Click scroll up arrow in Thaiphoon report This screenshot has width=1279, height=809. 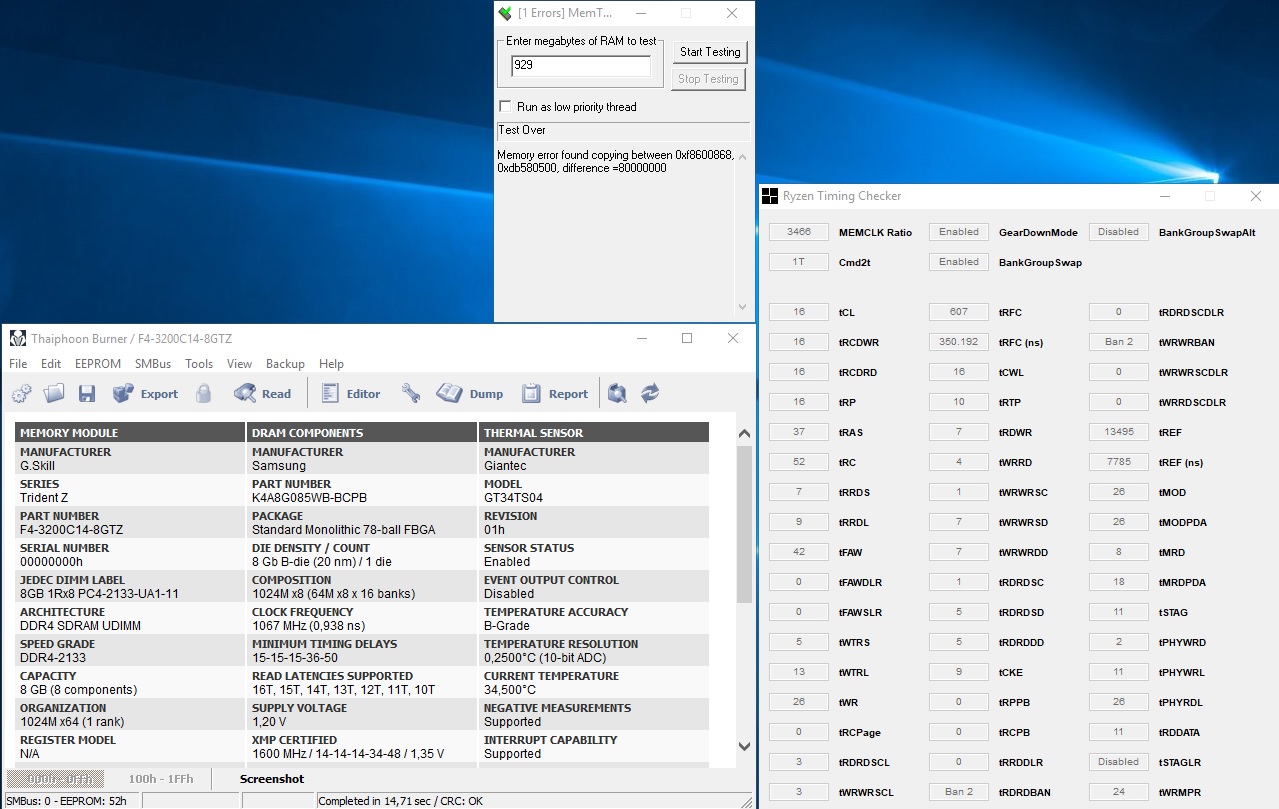pyautogui.click(x=744, y=433)
